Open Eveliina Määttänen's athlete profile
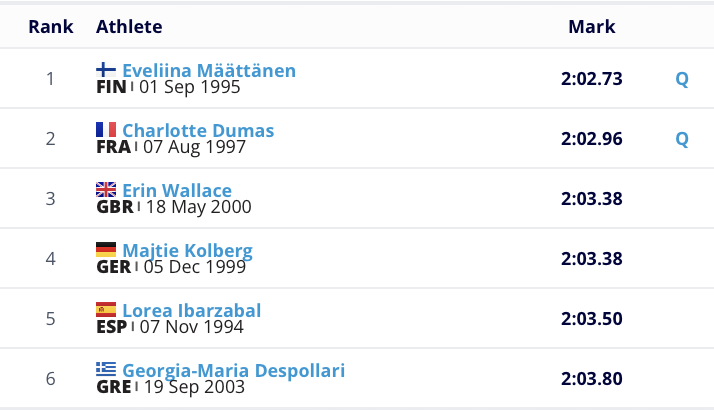Screen dimensions: 714x410 (208, 71)
